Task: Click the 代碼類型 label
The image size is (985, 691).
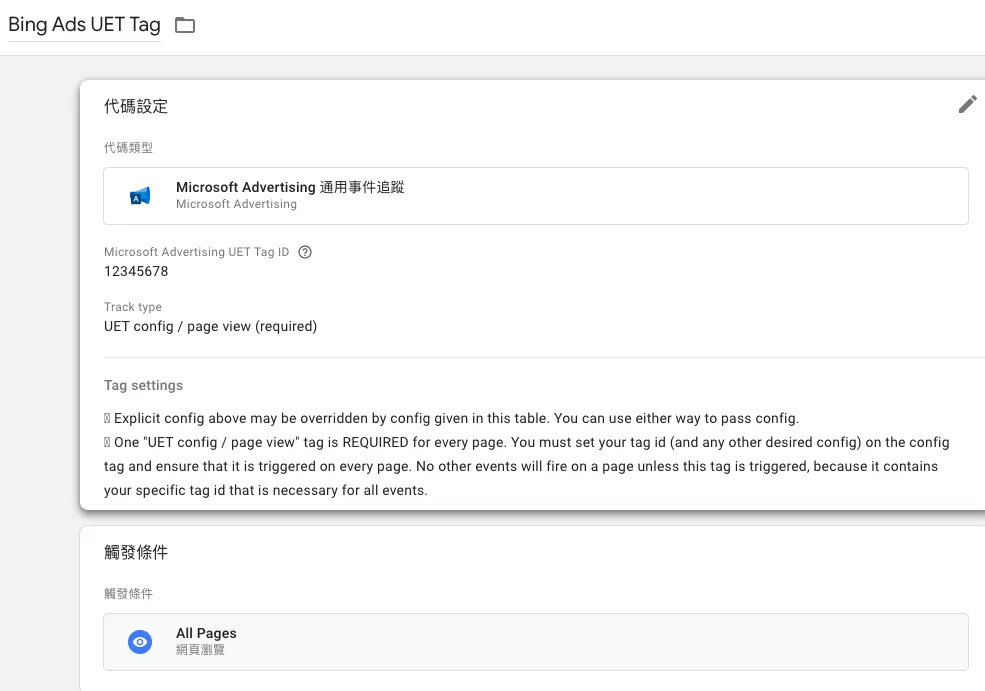Action: click(x=128, y=148)
